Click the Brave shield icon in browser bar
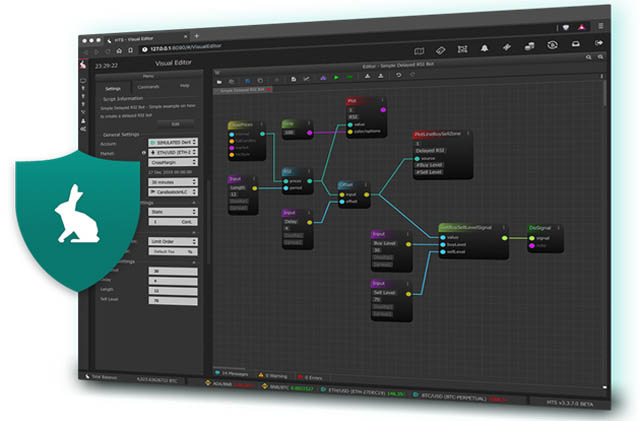The width and height of the screenshot is (640, 421). pyautogui.click(x=566, y=28)
